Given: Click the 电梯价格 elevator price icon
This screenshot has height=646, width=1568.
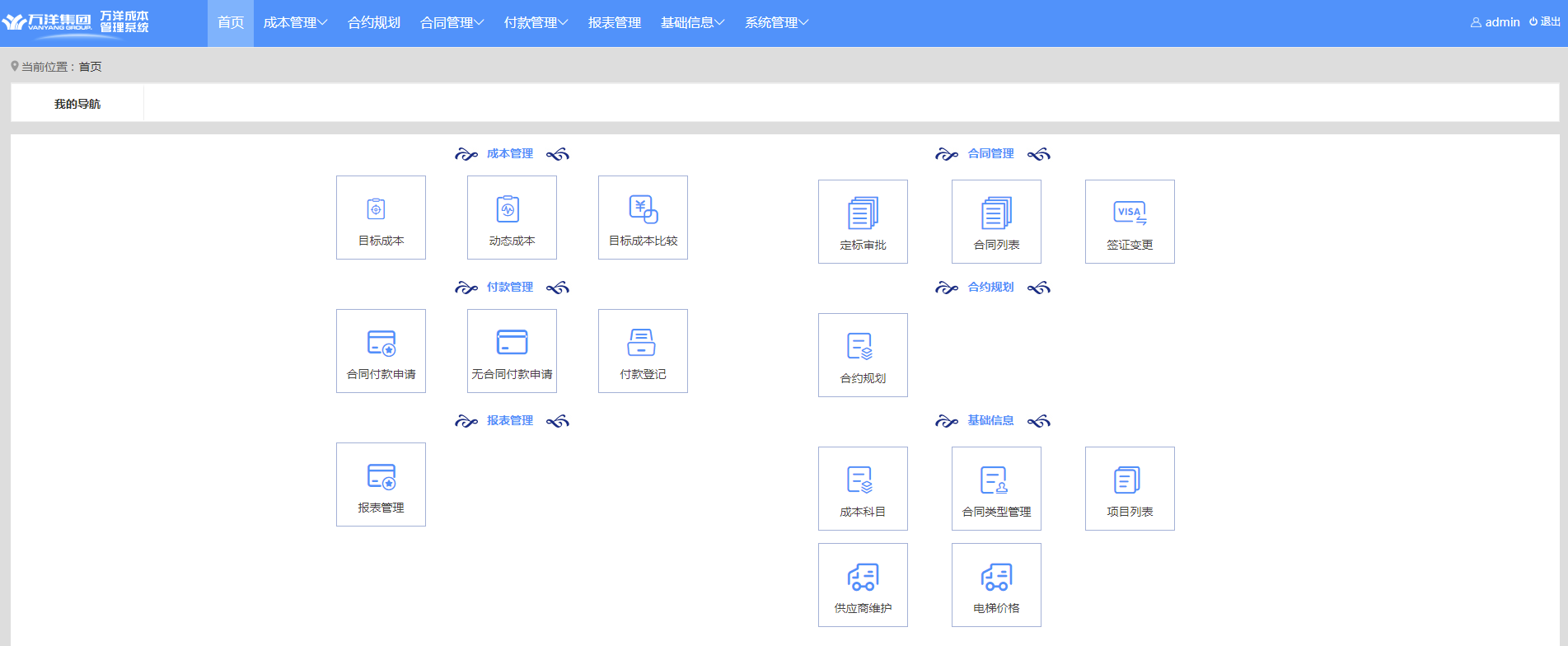Looking at the screenshot, I should coord(996,577).
